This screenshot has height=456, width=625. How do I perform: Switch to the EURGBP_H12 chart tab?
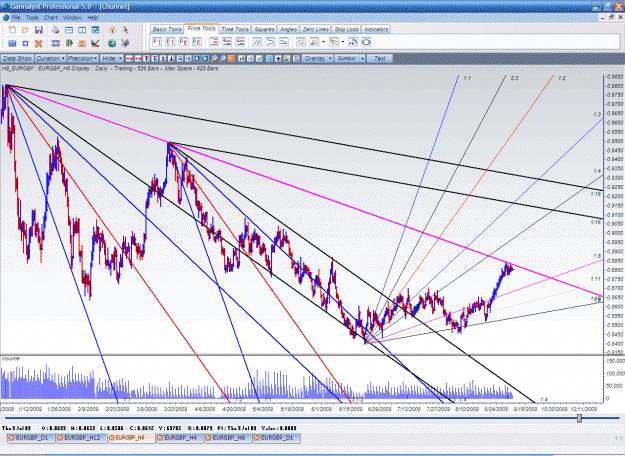82,438
